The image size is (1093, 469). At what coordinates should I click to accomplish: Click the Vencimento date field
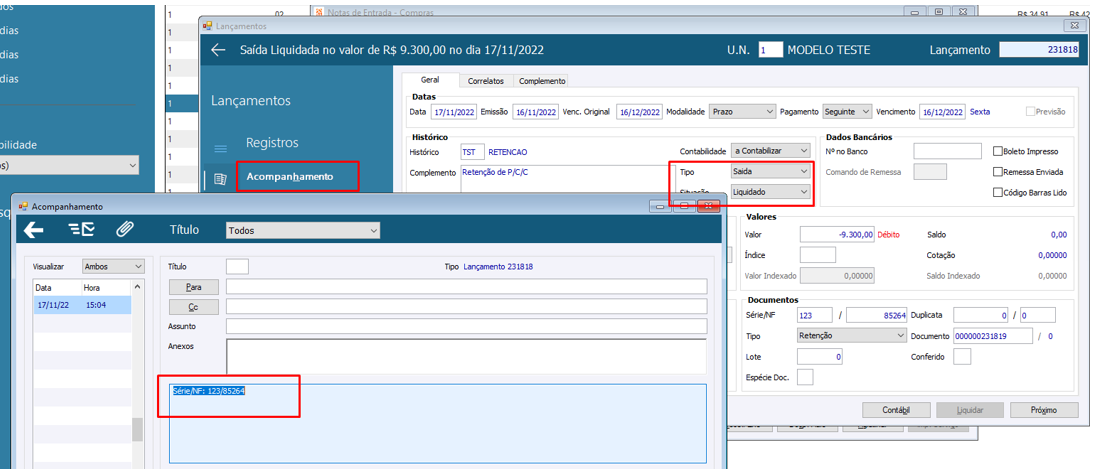(942, 112)
